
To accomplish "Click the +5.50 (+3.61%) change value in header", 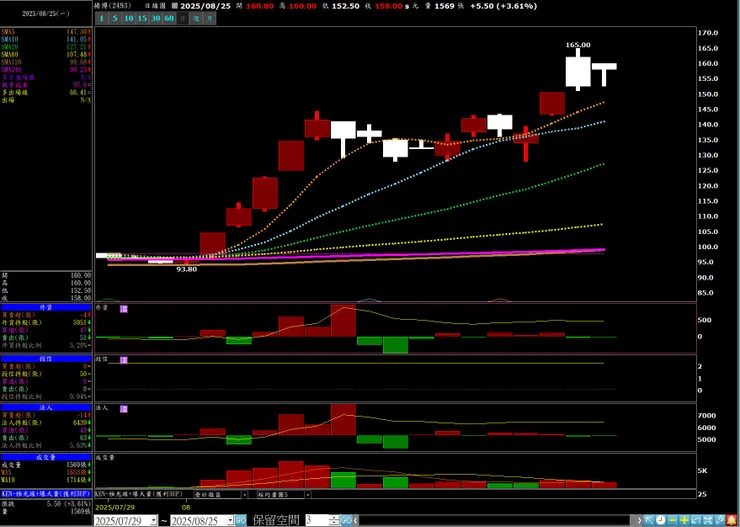I will pos(503,6).
